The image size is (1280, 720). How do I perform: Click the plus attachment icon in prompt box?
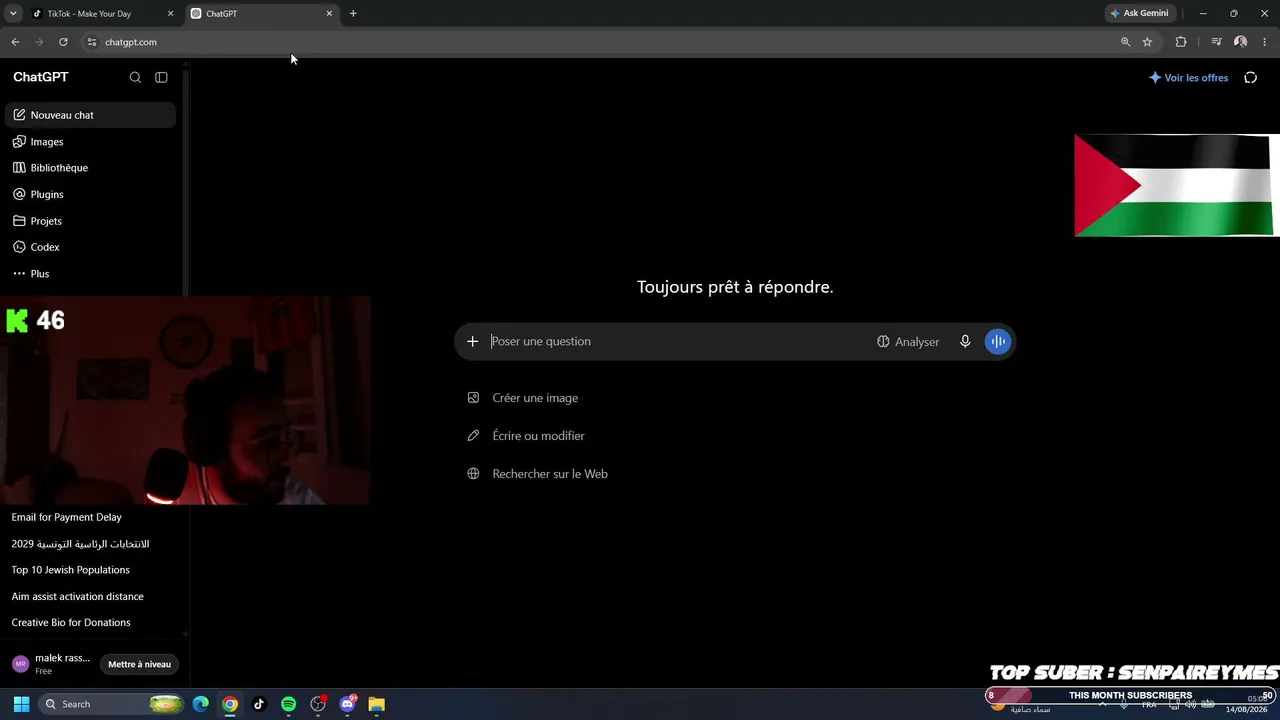pos(473,341)
